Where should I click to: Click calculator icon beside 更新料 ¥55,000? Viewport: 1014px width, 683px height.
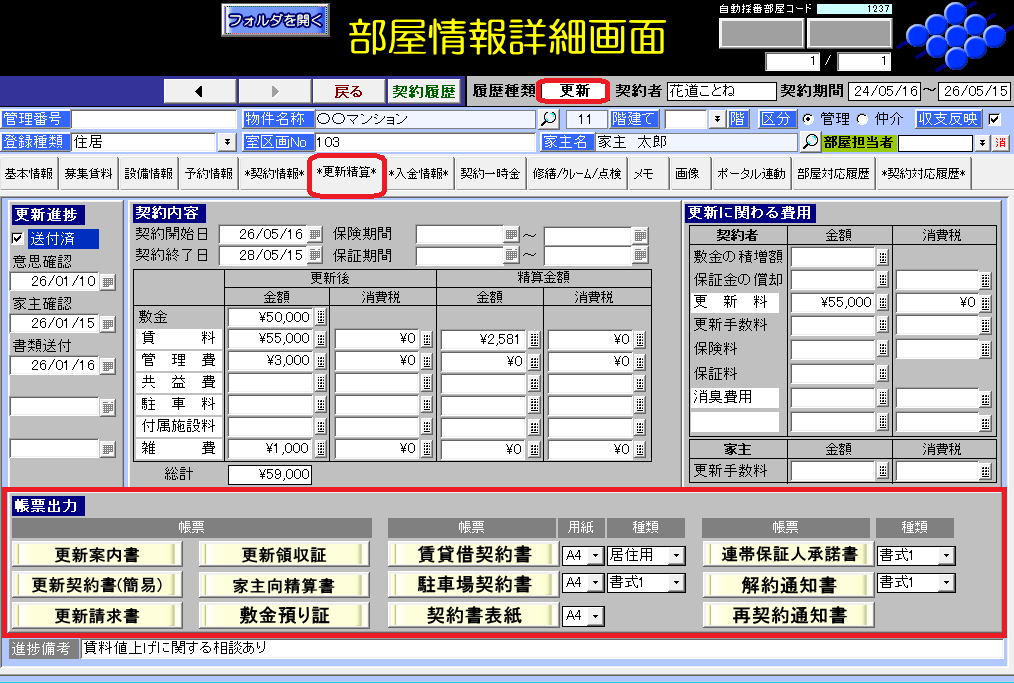pos(883,303)
